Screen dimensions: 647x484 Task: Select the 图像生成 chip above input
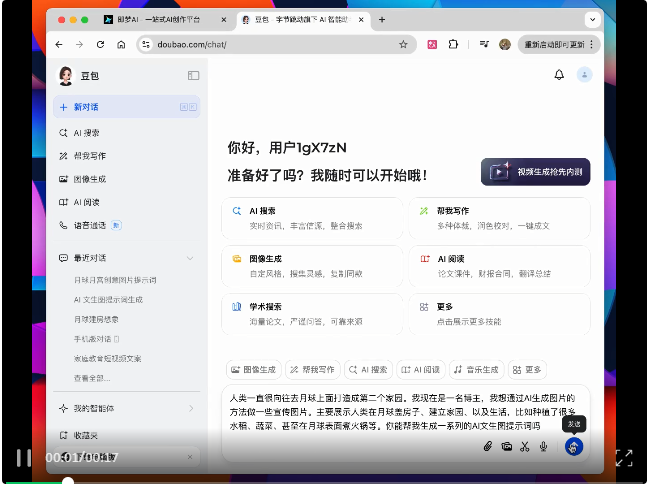point(254,369)
